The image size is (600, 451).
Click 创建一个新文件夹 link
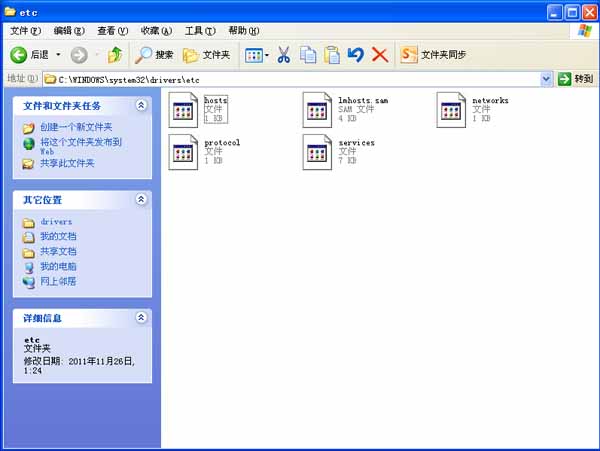click(x=76, y=127)
